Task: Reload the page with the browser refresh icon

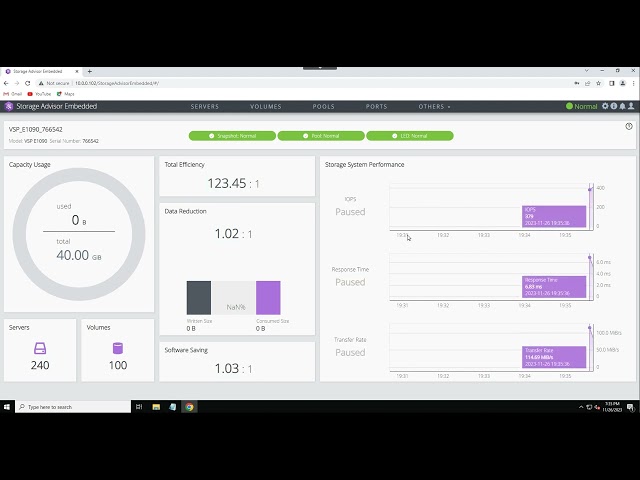Action: coord(27,83)
